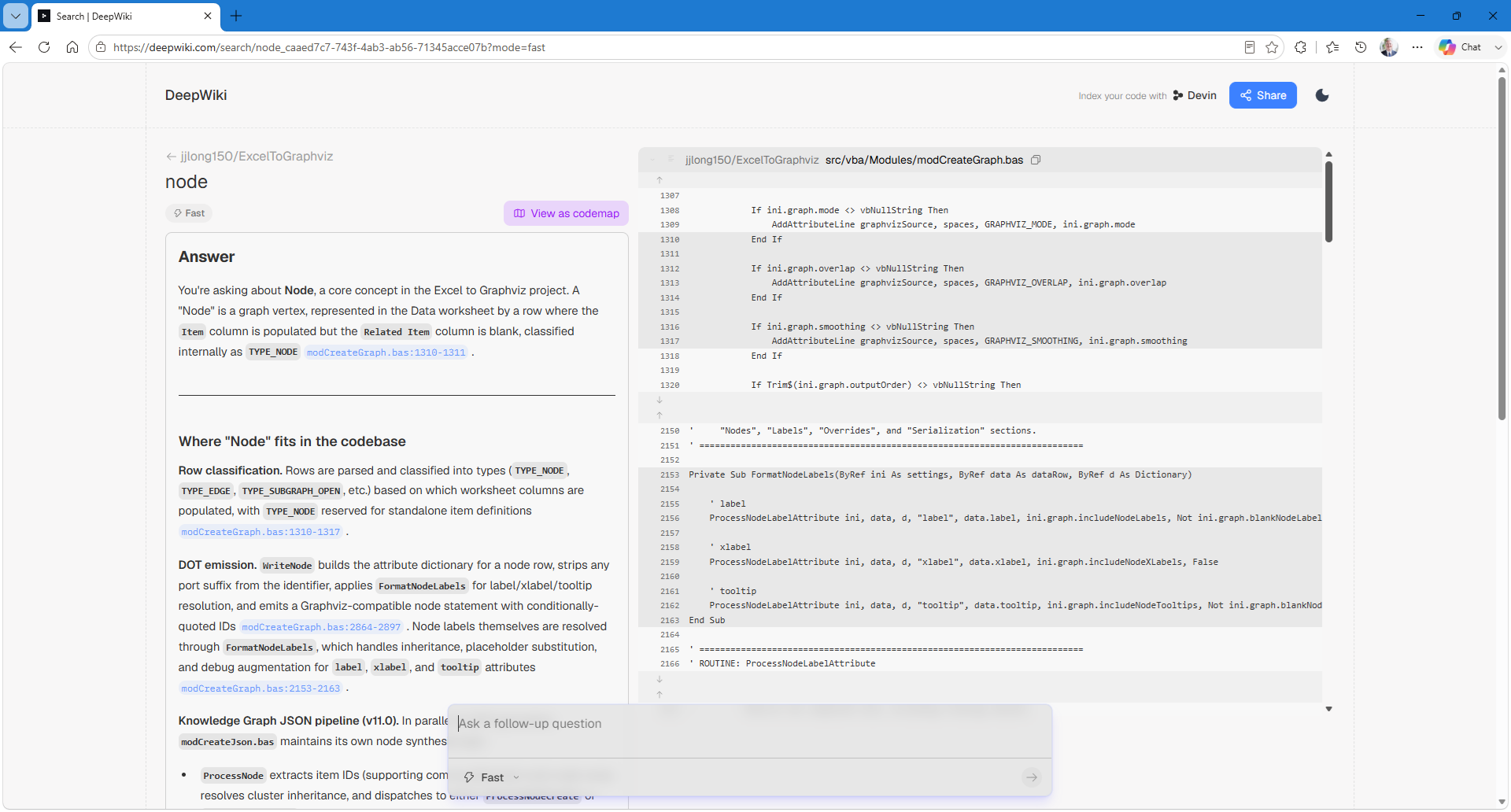The height and width of the screenshot is (812, 1511).
Task: Open browser extensions menu
Action: pyautogui.click(x=1300, y=47)
